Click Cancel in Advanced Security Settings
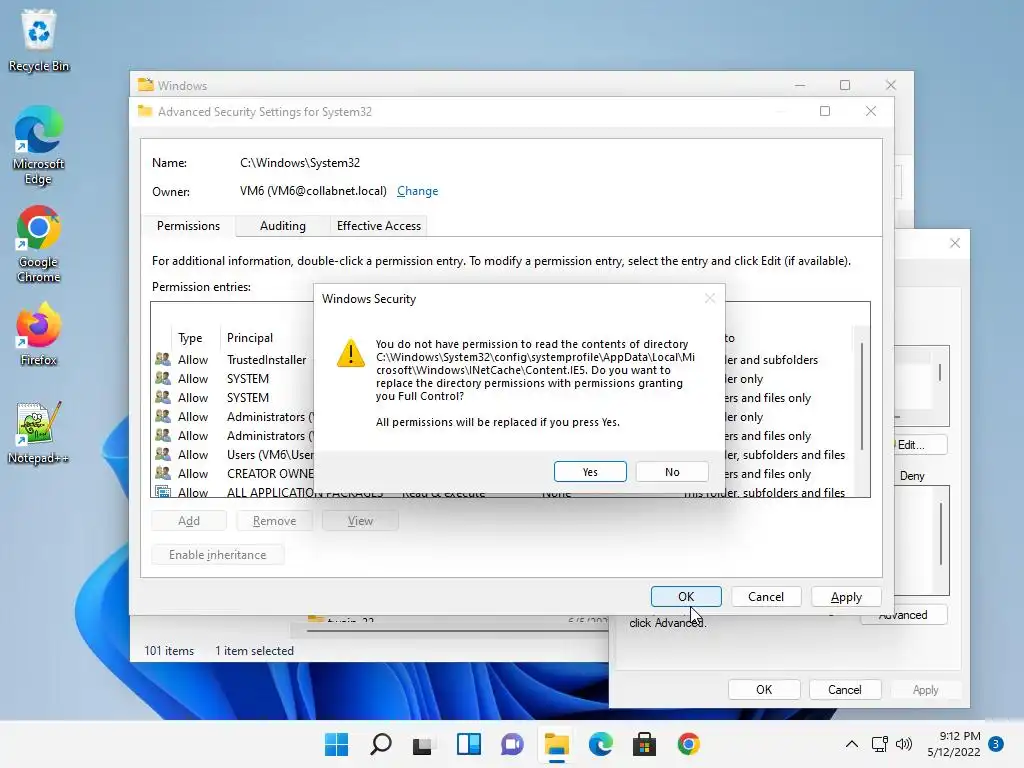This screenshot has width=1024, height=768. (766, 596)
